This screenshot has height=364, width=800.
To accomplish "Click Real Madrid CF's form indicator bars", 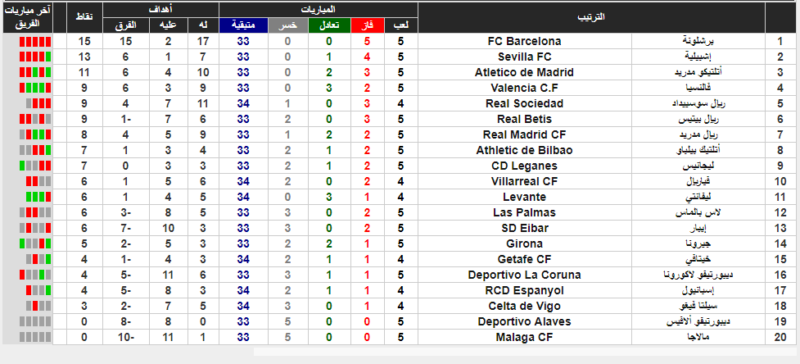I will (35, 135).
